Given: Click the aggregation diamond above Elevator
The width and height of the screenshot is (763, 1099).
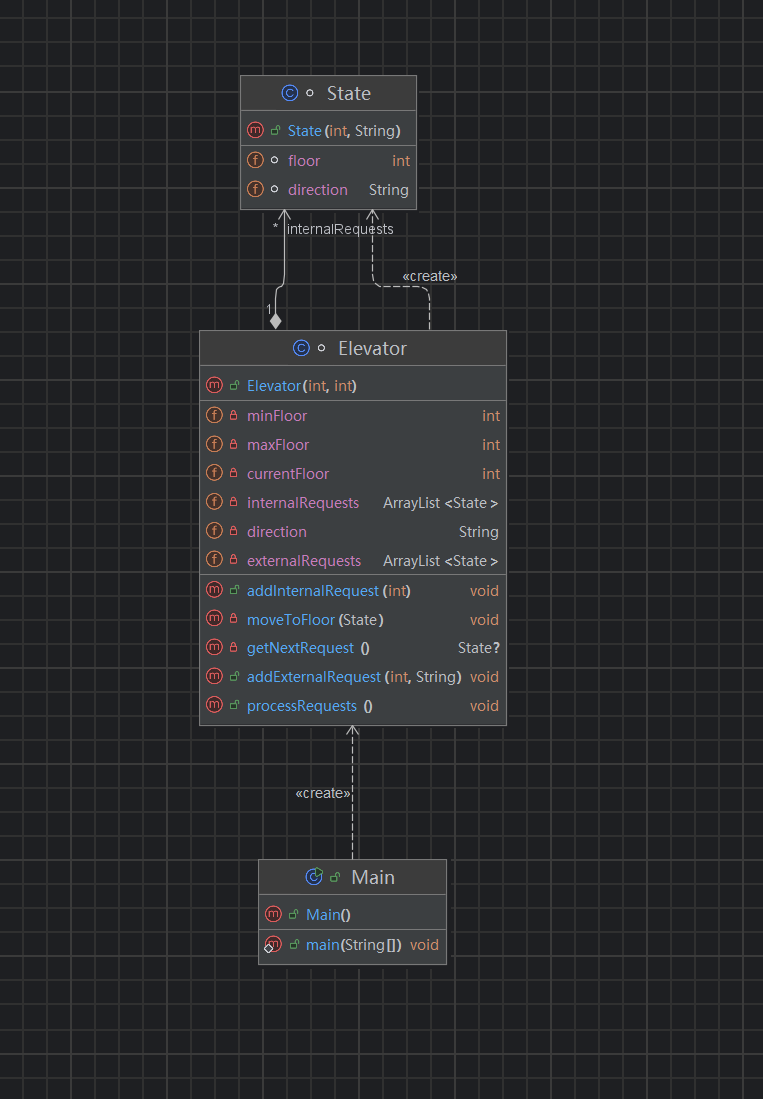Looking at the screenshot, I should click(275, 321).
